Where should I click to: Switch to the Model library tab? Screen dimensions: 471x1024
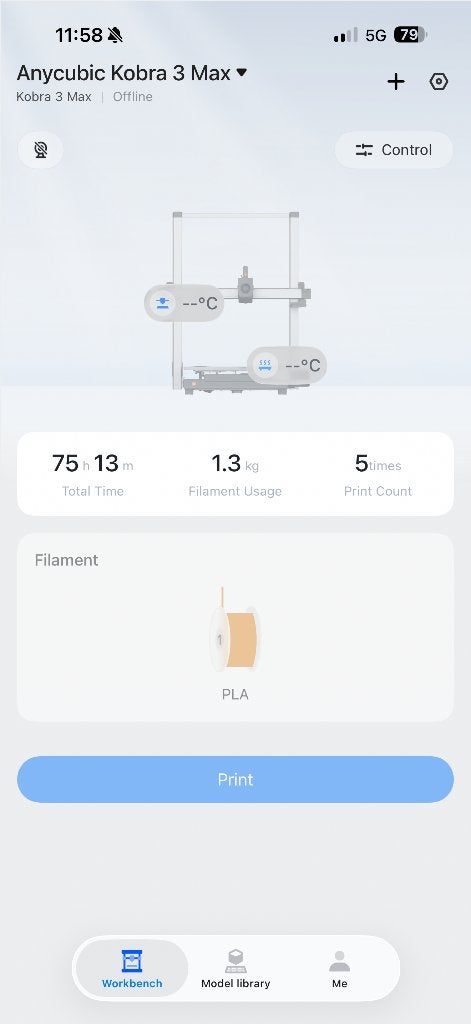[235, 969]
